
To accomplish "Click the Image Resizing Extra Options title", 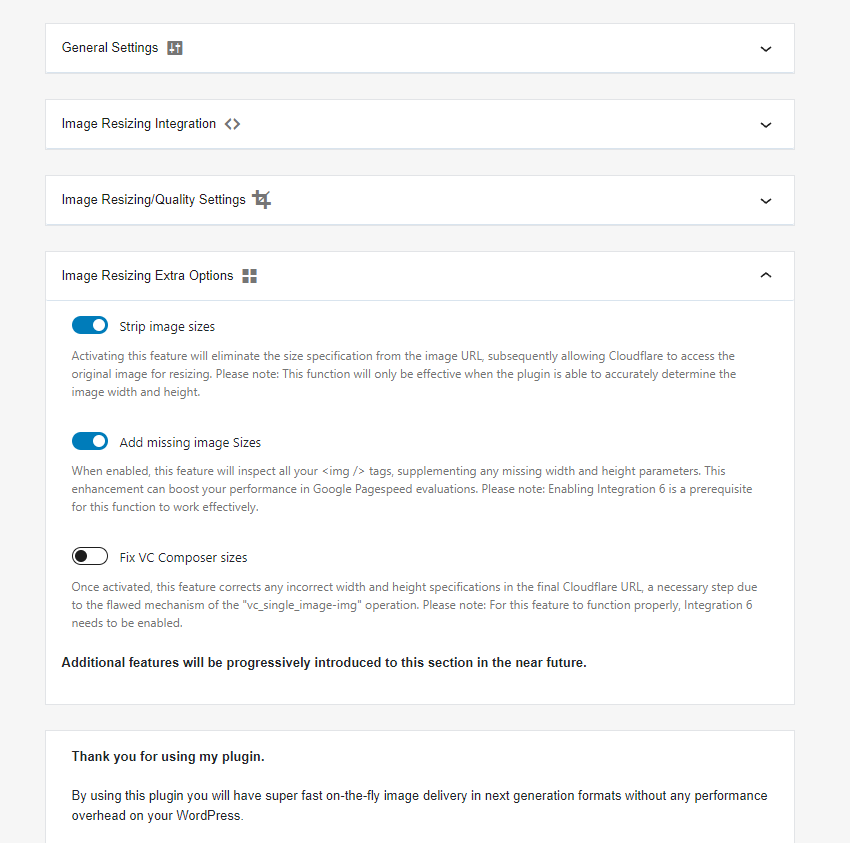I will (147, 275).
